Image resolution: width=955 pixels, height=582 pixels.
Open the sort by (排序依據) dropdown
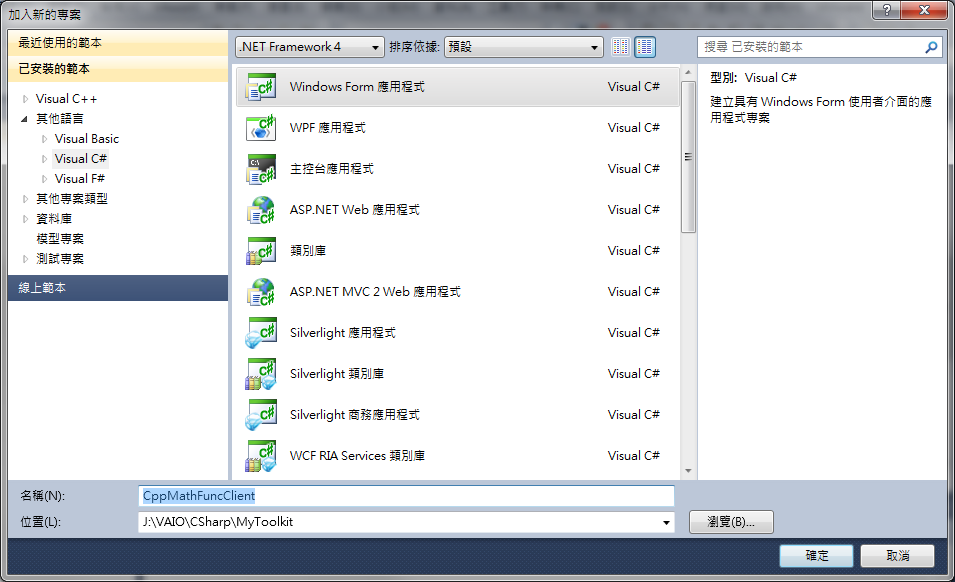click(524, 47)
